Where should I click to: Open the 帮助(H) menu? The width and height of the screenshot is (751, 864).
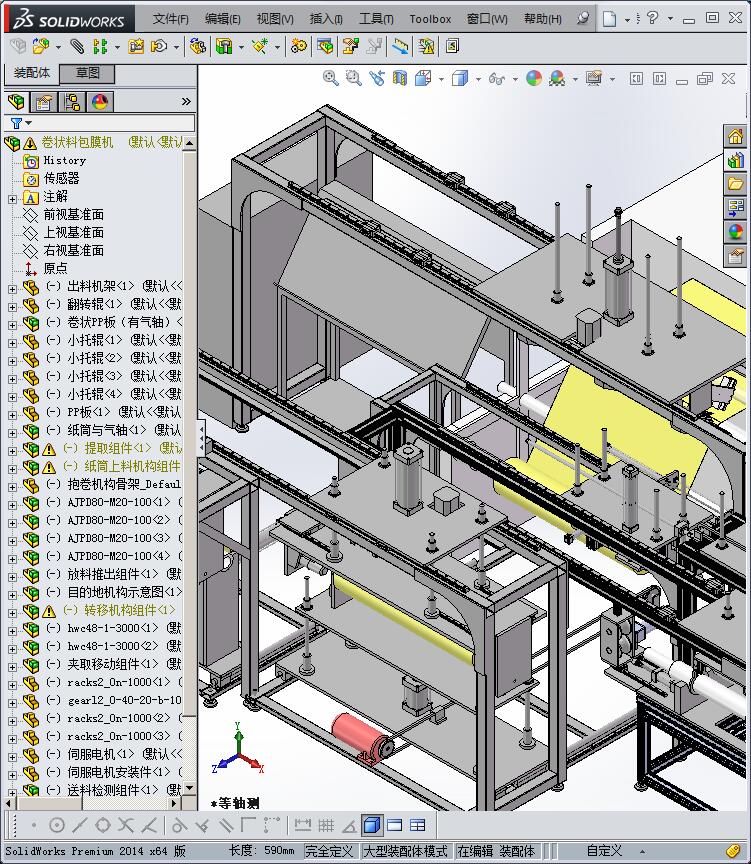pyautogui.click(x=543, y=19)
